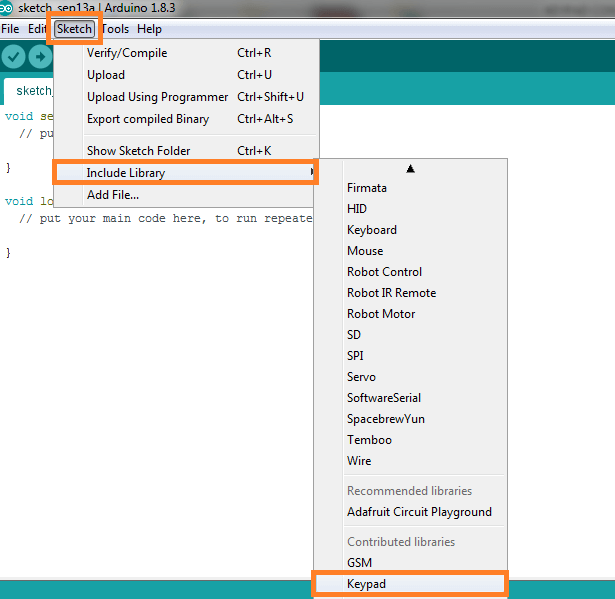Include the HID library
Screen dimensions: 615x599
point(410,209)
